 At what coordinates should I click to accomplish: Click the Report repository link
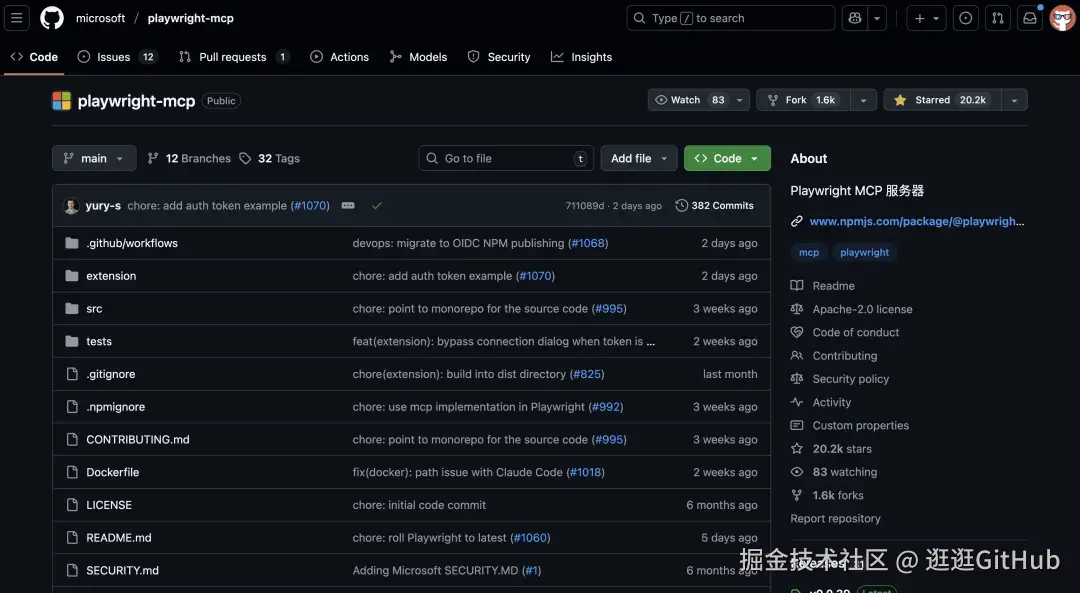pos(835,519)
